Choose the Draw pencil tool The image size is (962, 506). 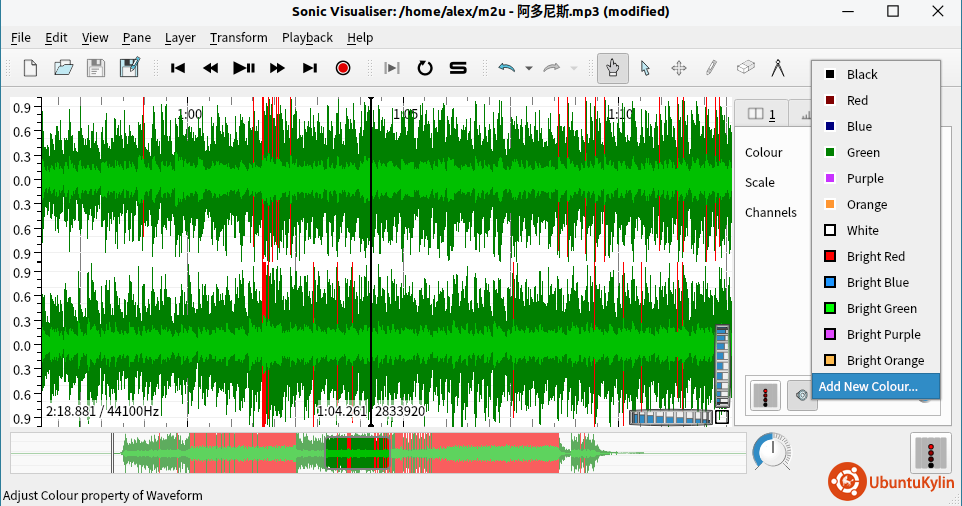tap(711, 68)
